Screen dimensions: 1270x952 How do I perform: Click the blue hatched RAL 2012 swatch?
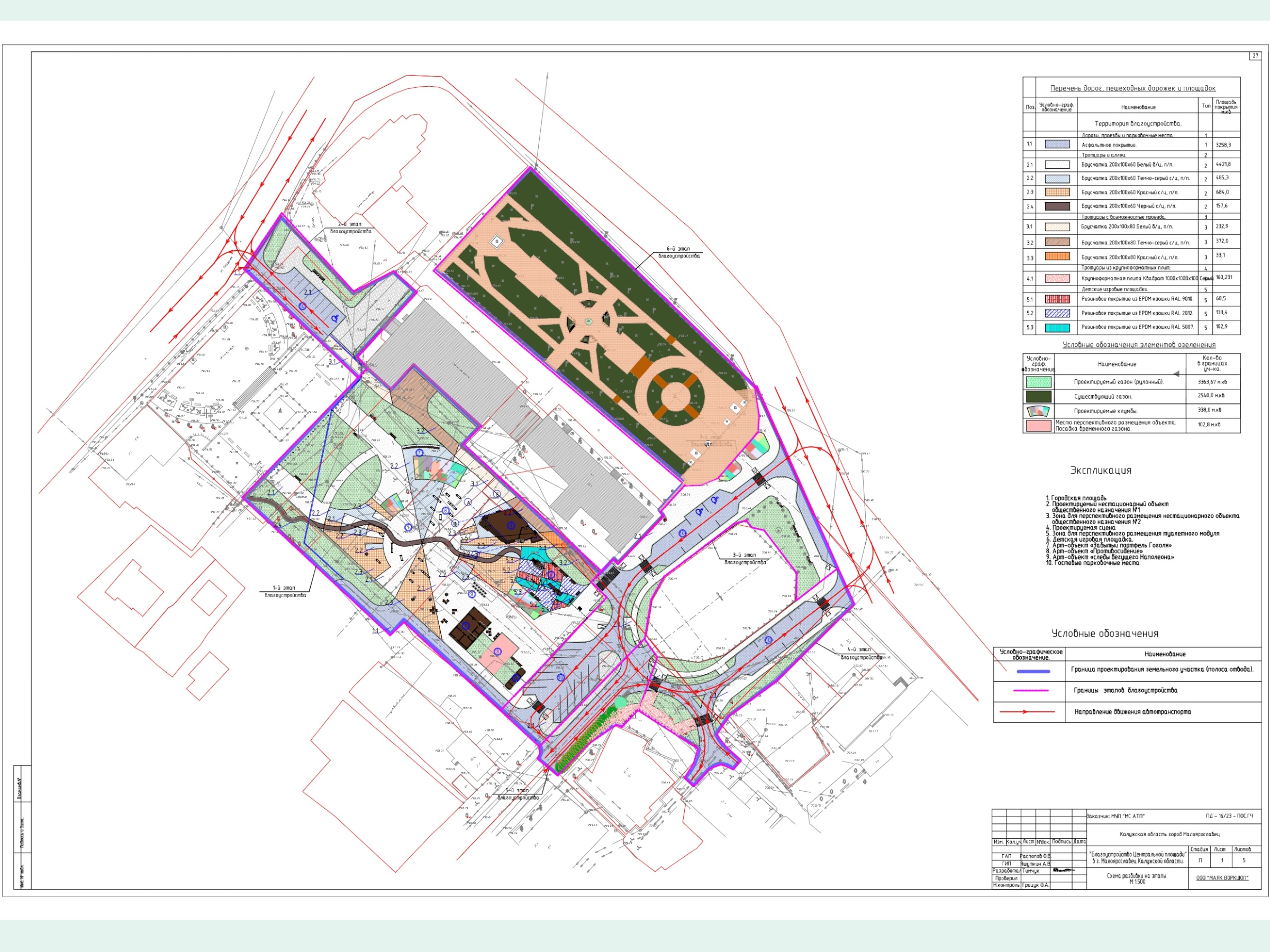(x=1057, y=313)
